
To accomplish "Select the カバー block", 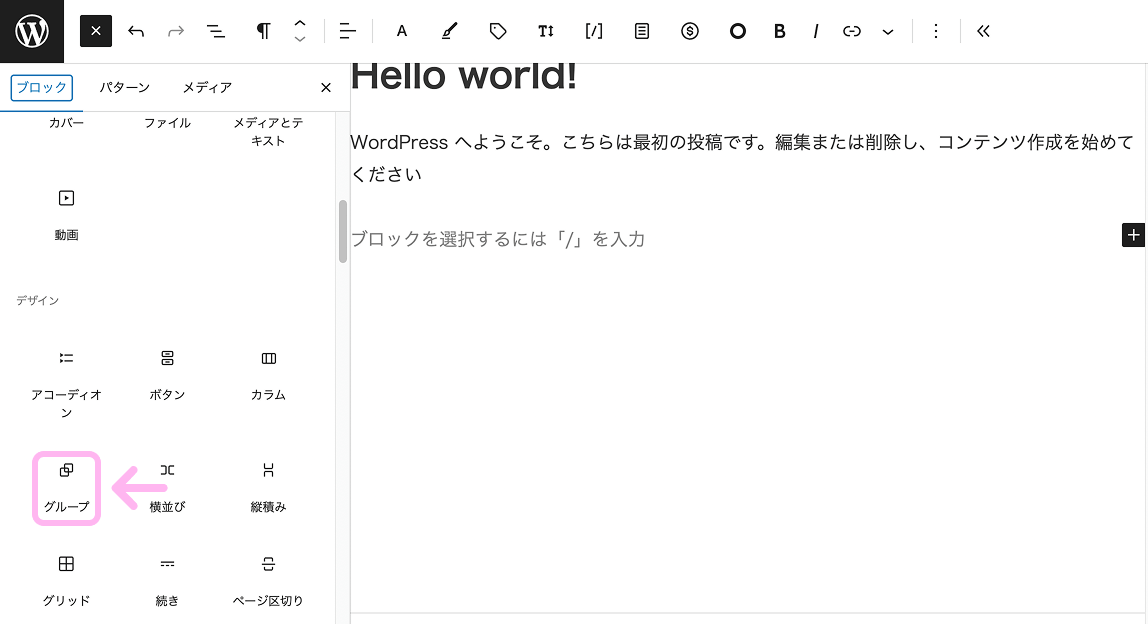I will (x=67, y=123).
